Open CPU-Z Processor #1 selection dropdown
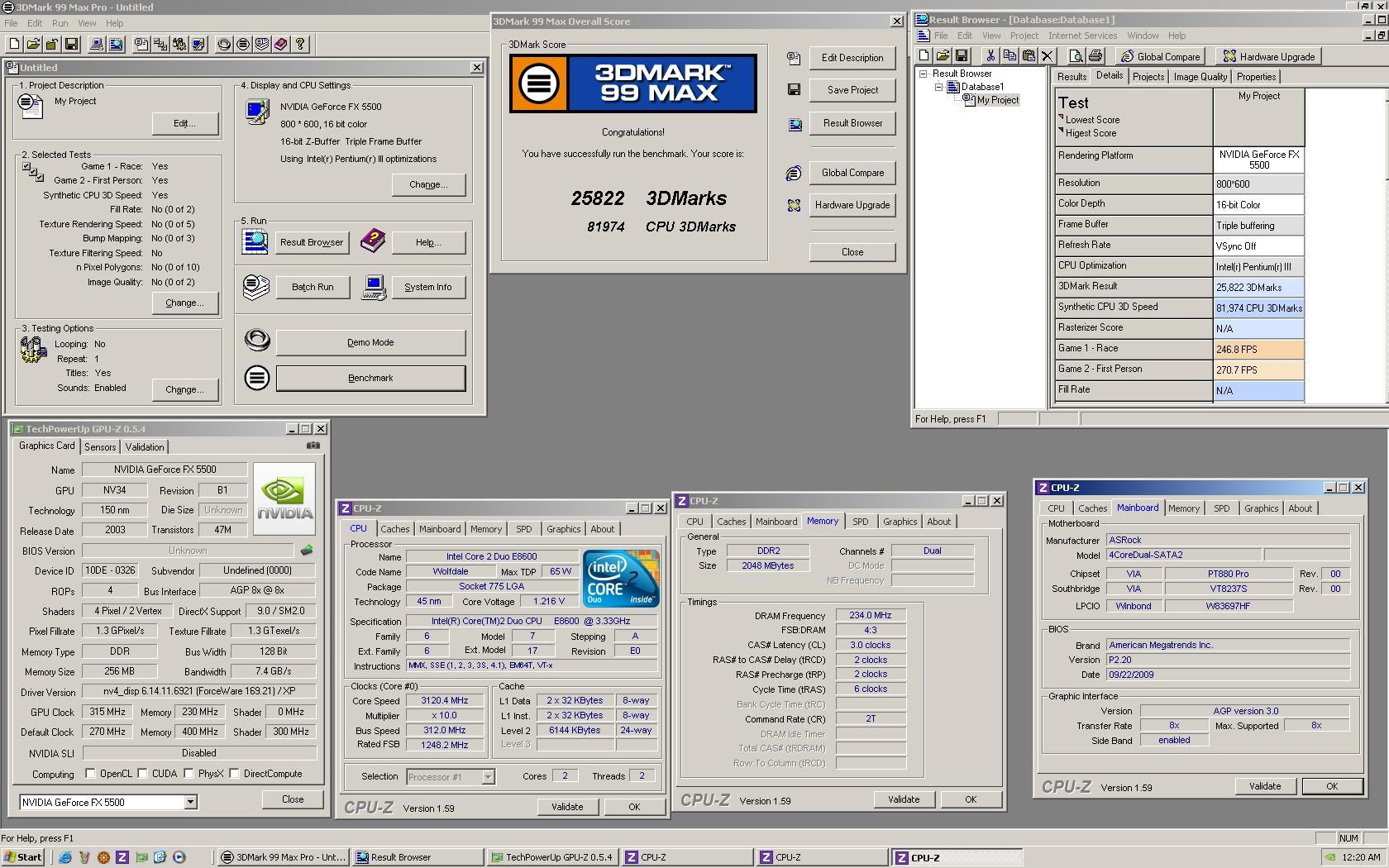Viewport: 1389px width, 868px height. 488,777
